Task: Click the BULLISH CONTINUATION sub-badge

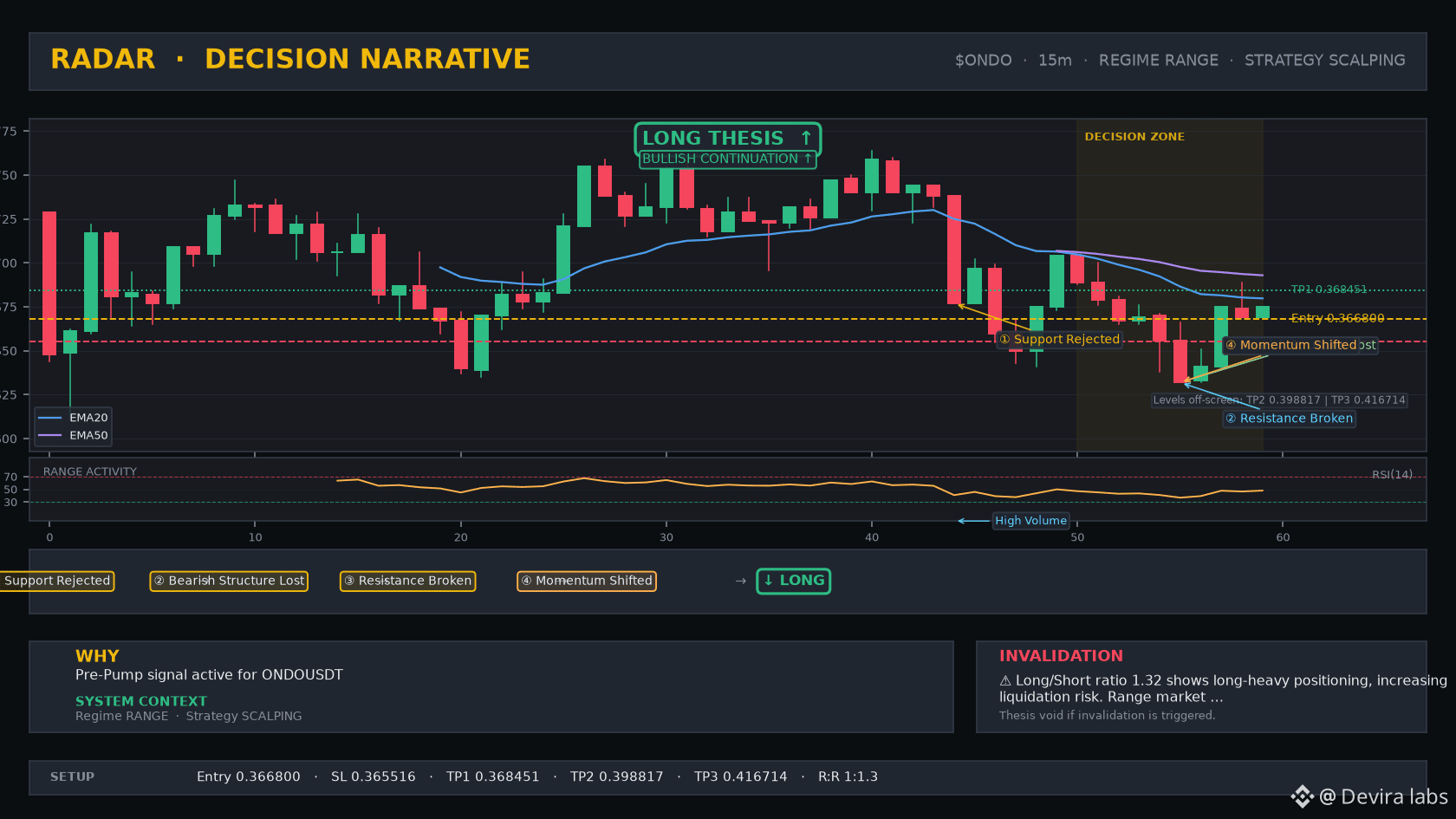Action: pos(727,159)
